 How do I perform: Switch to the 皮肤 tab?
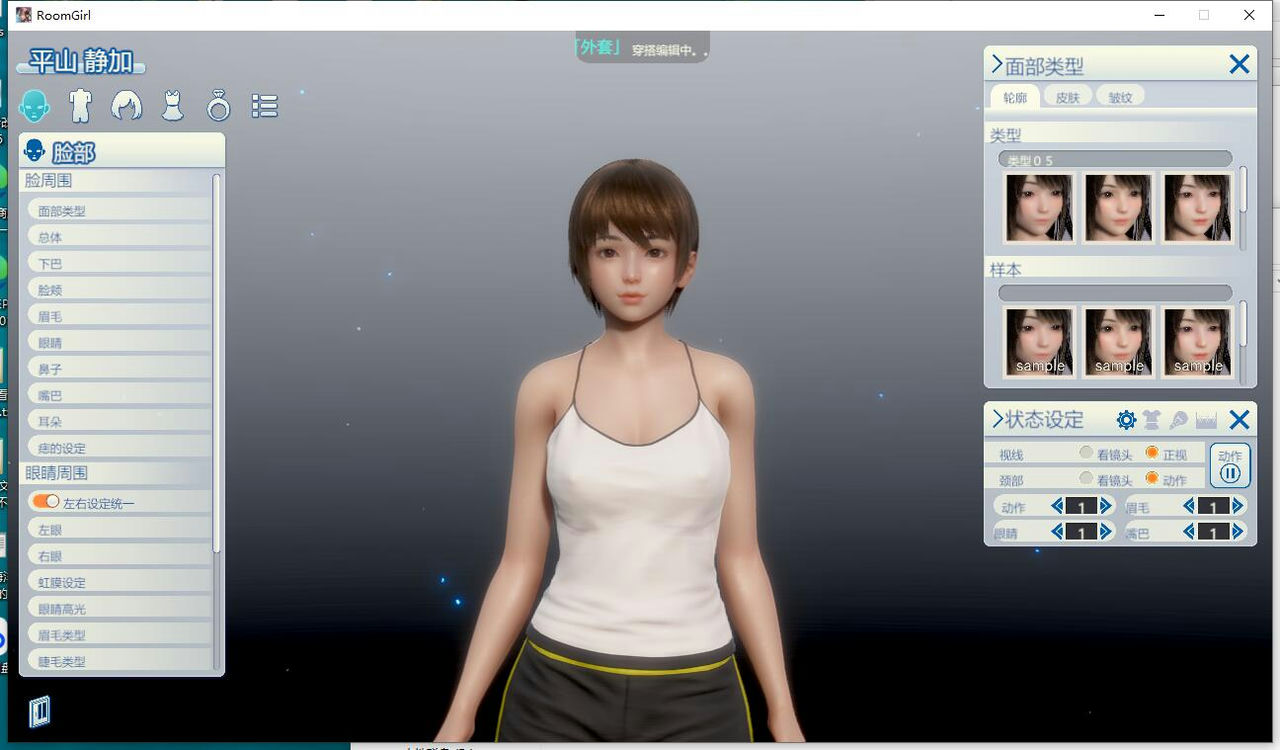pos(1067,96)
